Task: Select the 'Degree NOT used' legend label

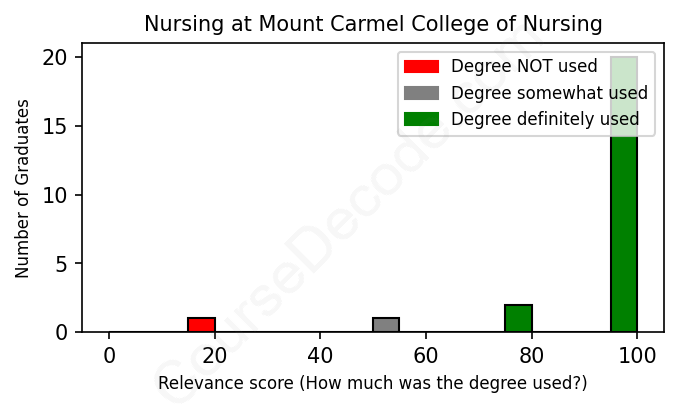Action: [x=524, y=67]
